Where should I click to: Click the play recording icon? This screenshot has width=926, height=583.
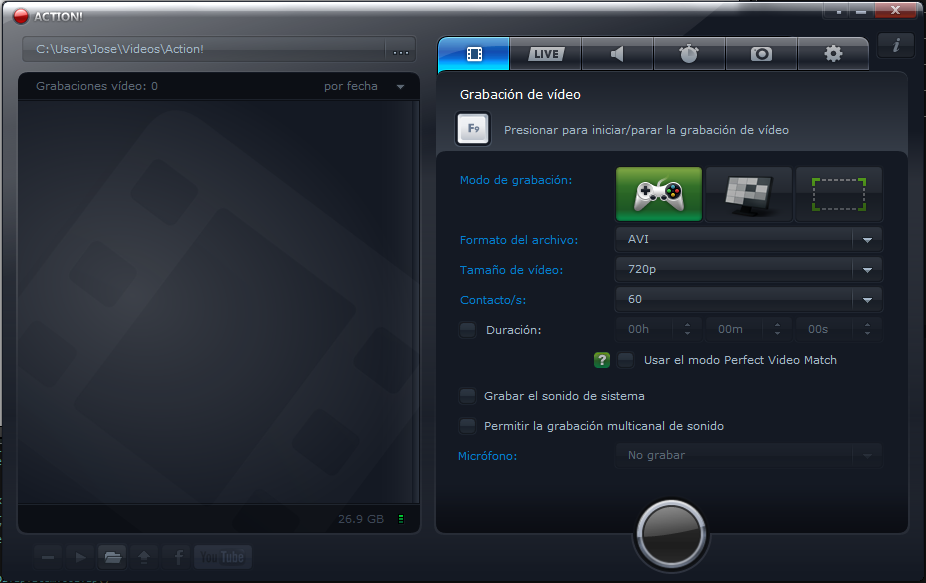(x=80, y=556)
